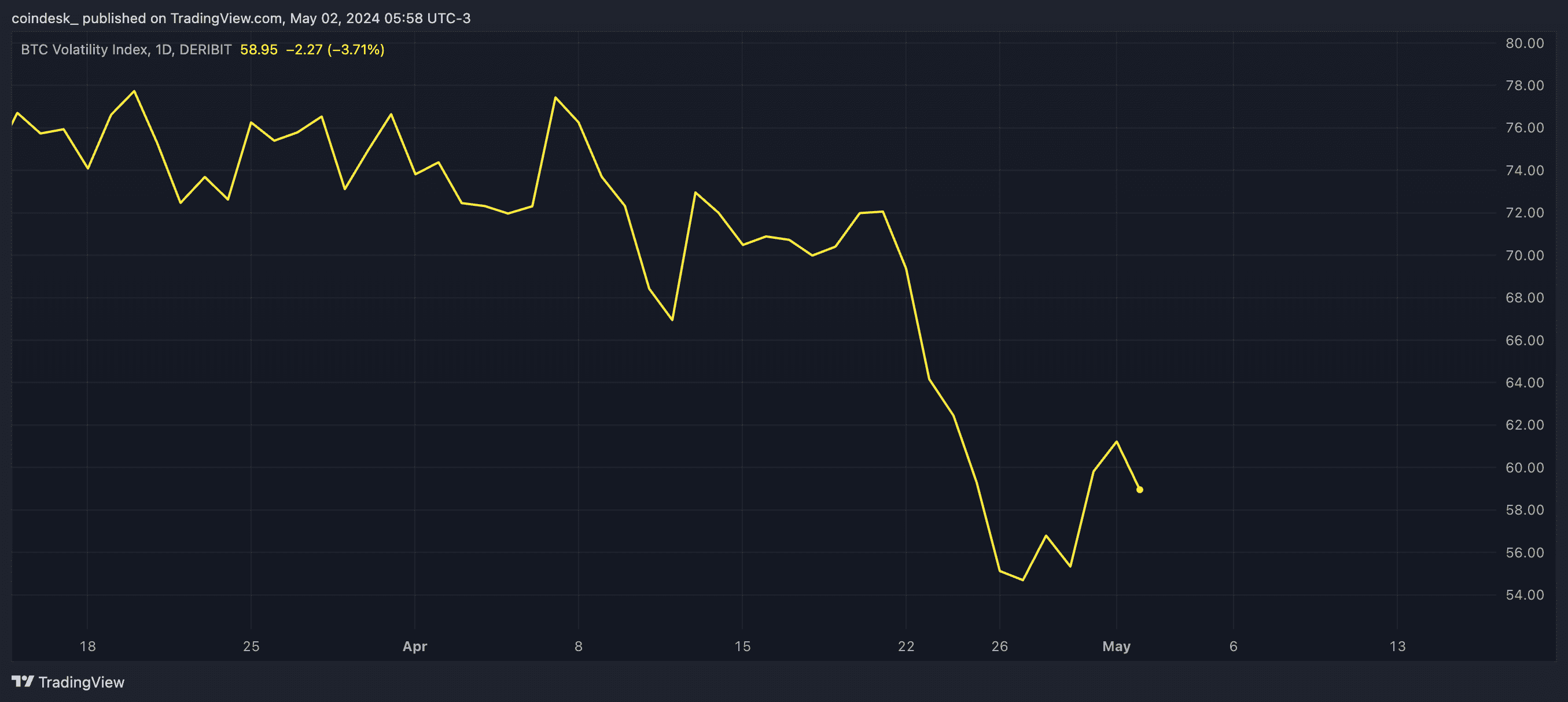Click the 76.00 price axis label
Viewport: 1568px width, 702px height.
[1525, 128]
